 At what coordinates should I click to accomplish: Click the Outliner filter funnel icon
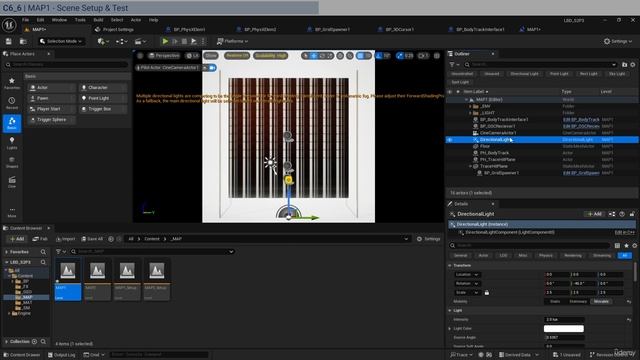(452, 64)
